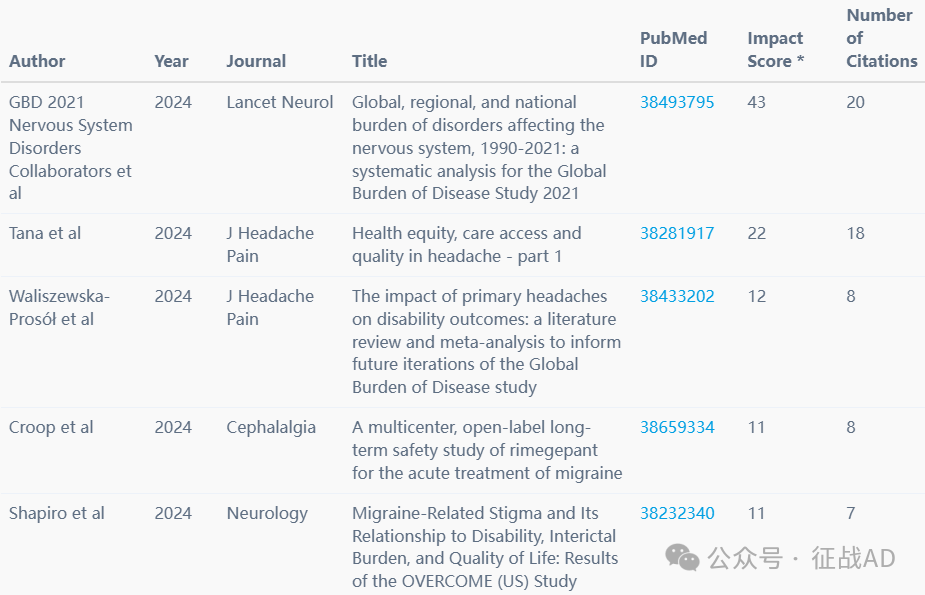Click the Title column header
This screenshot has height=595, width=925.
click(x=369, y=61)
